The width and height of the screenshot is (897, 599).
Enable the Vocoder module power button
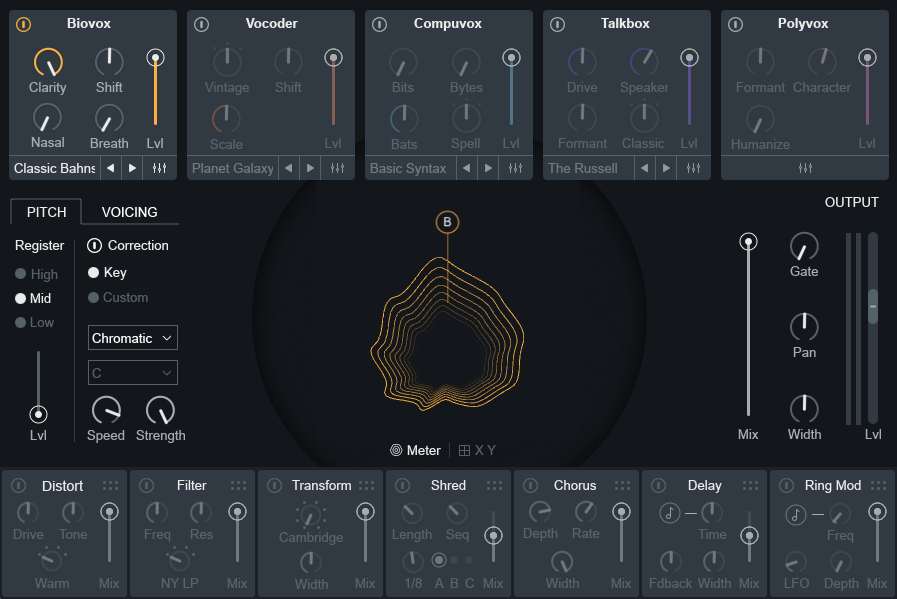tap(201, 25)
